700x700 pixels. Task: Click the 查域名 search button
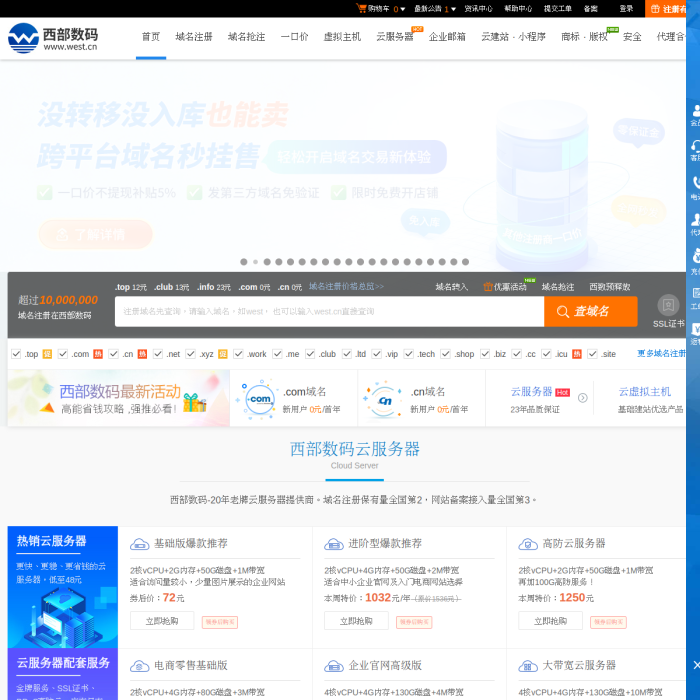tap(591, 311)
